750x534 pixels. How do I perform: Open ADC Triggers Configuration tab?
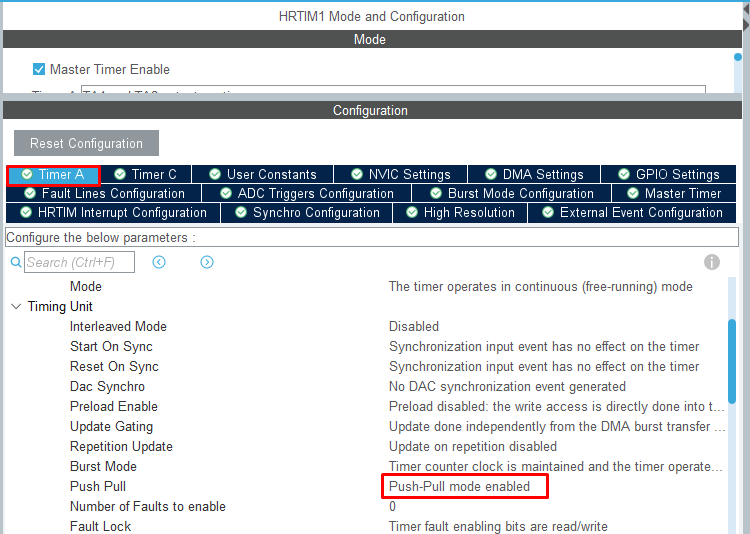(307, 193)
